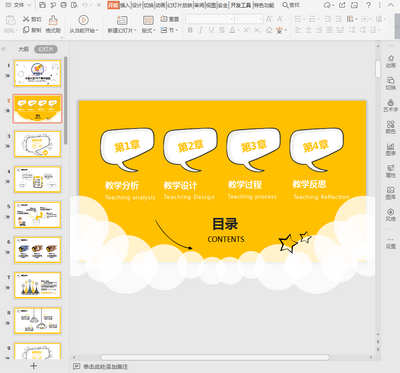Image resolution: width=400 pixels, height=373 pixels.
Task: Click the 第1章 speech bubble on the slide
Action: (127, 149)
